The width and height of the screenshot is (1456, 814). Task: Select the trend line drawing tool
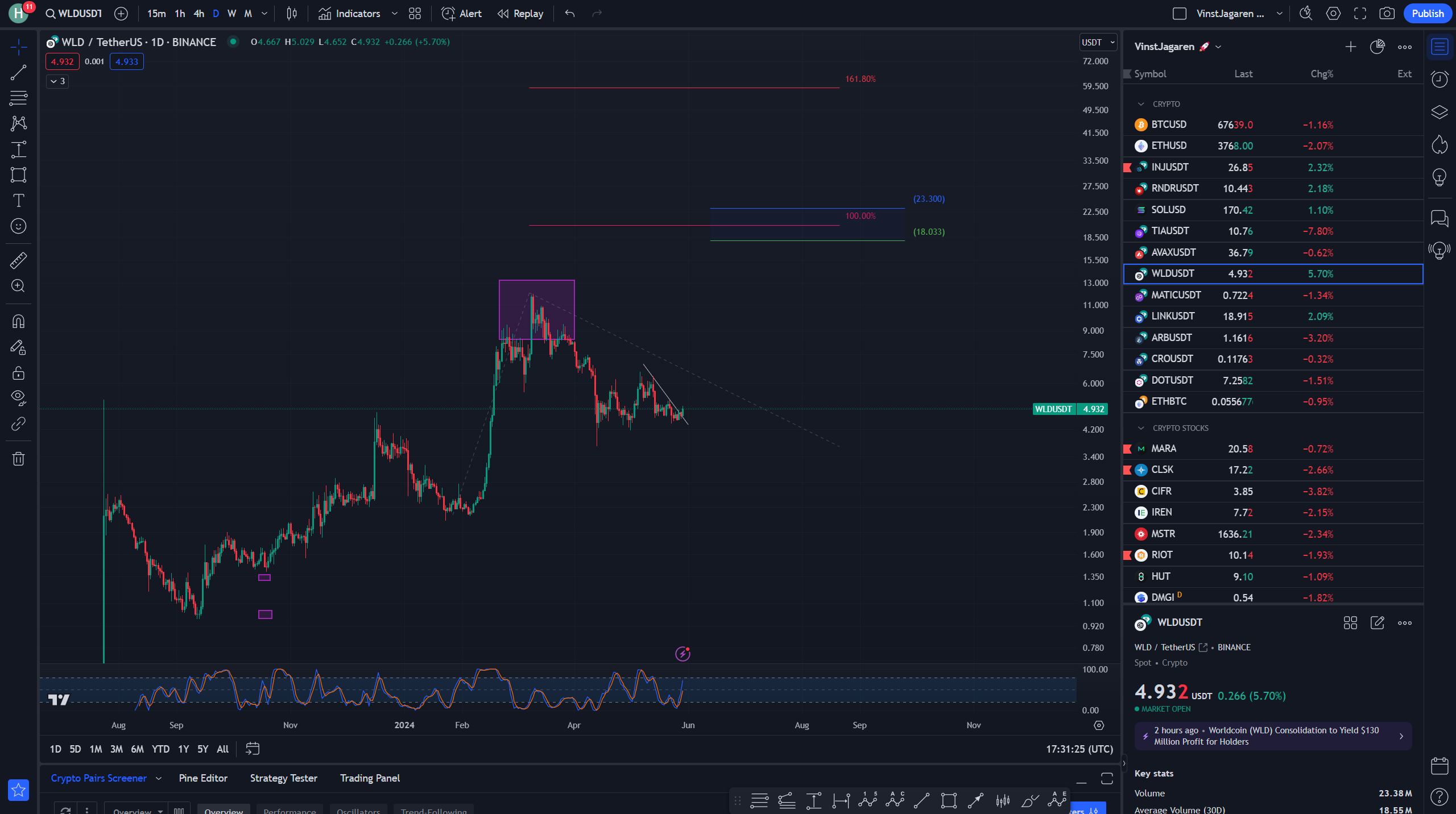(x=18, y=72)
